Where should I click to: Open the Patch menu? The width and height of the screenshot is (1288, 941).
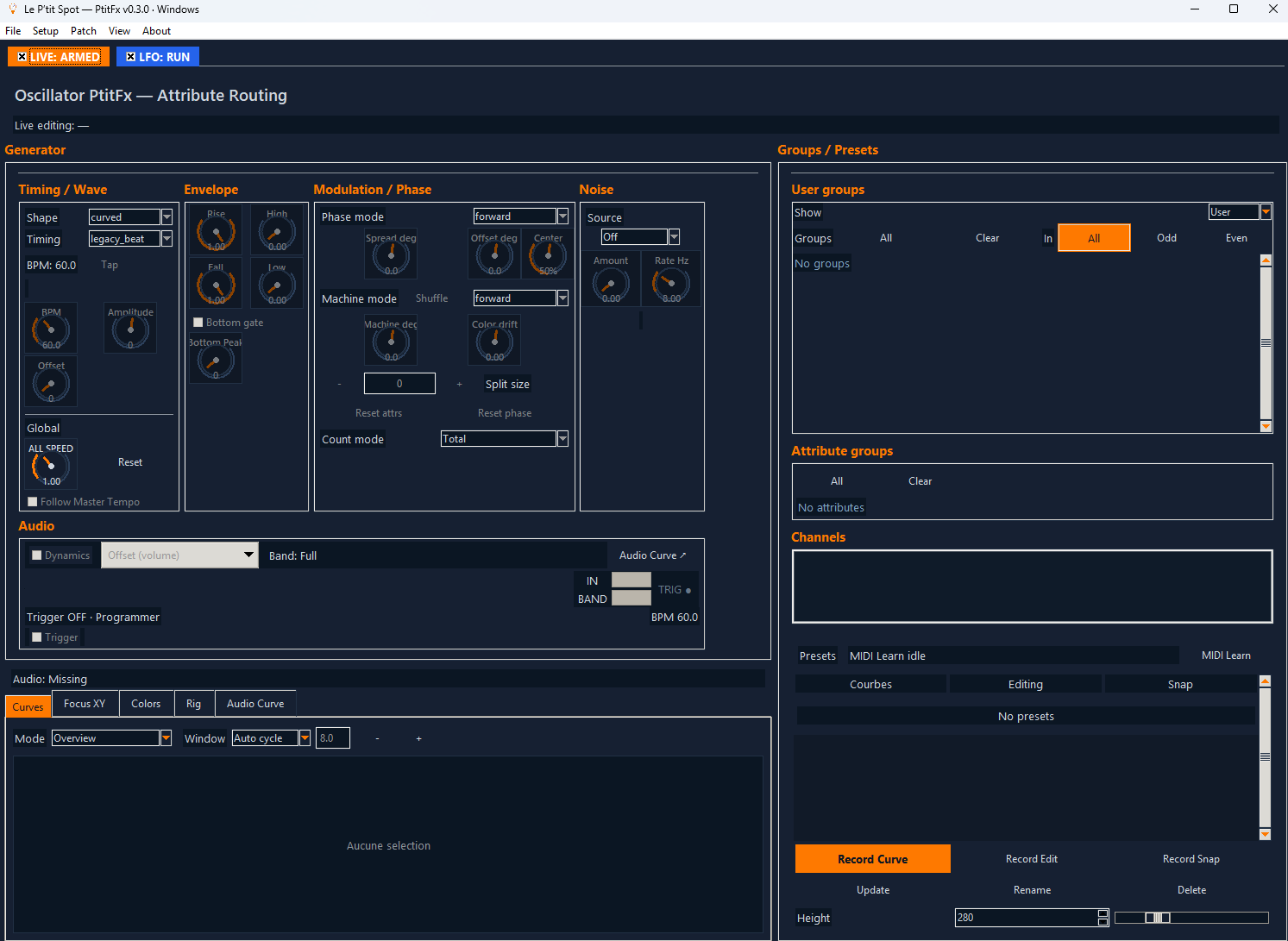coord(84,31)
